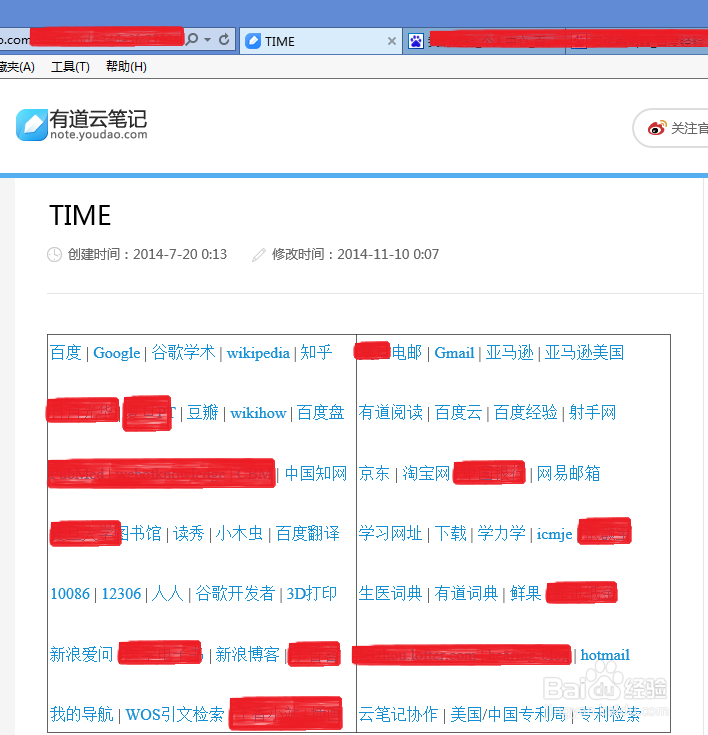Open the 3D打印 link
Image resolution: width=708 pixels, height=735 pixels.
[312, 593]
